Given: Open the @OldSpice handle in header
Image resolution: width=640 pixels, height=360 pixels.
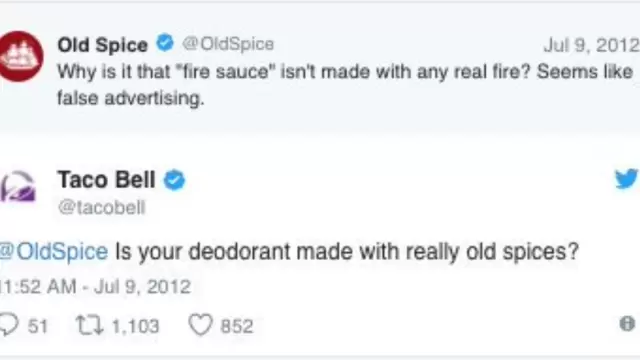Looking at the screenshot, I should 228,44.
